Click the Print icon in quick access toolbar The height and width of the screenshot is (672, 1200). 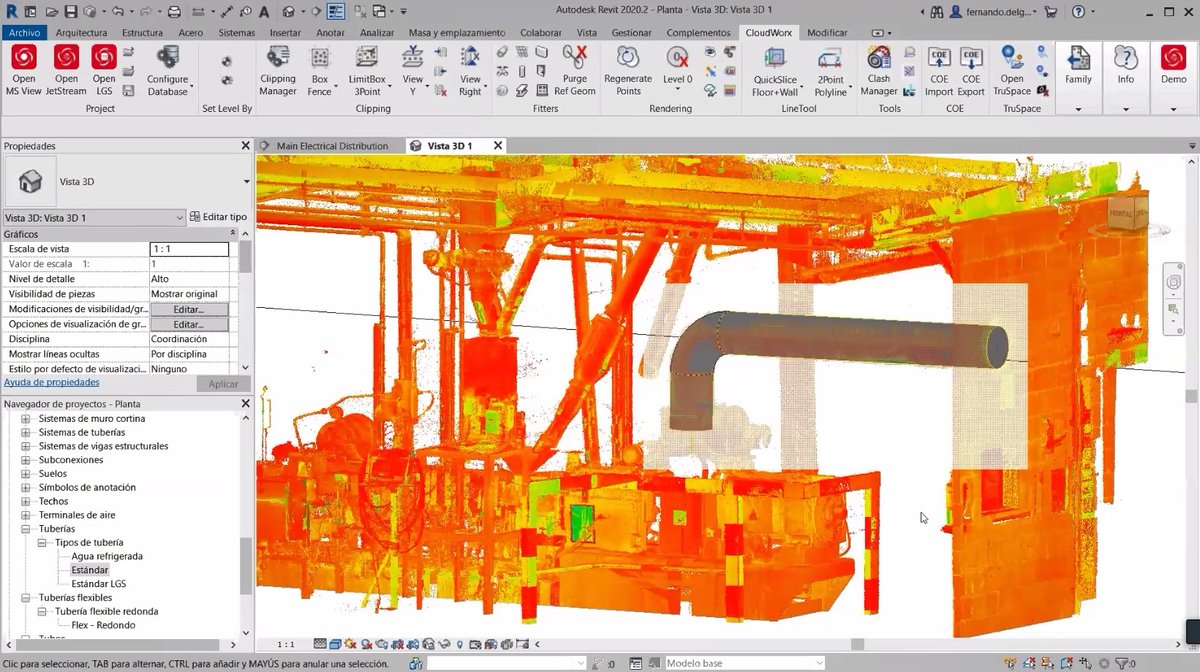(175, 12)
